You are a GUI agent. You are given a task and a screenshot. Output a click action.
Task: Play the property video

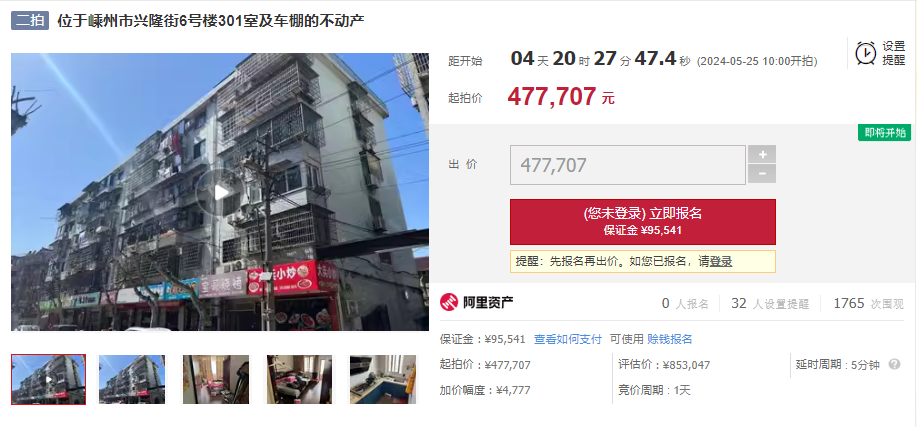point(219,192)
